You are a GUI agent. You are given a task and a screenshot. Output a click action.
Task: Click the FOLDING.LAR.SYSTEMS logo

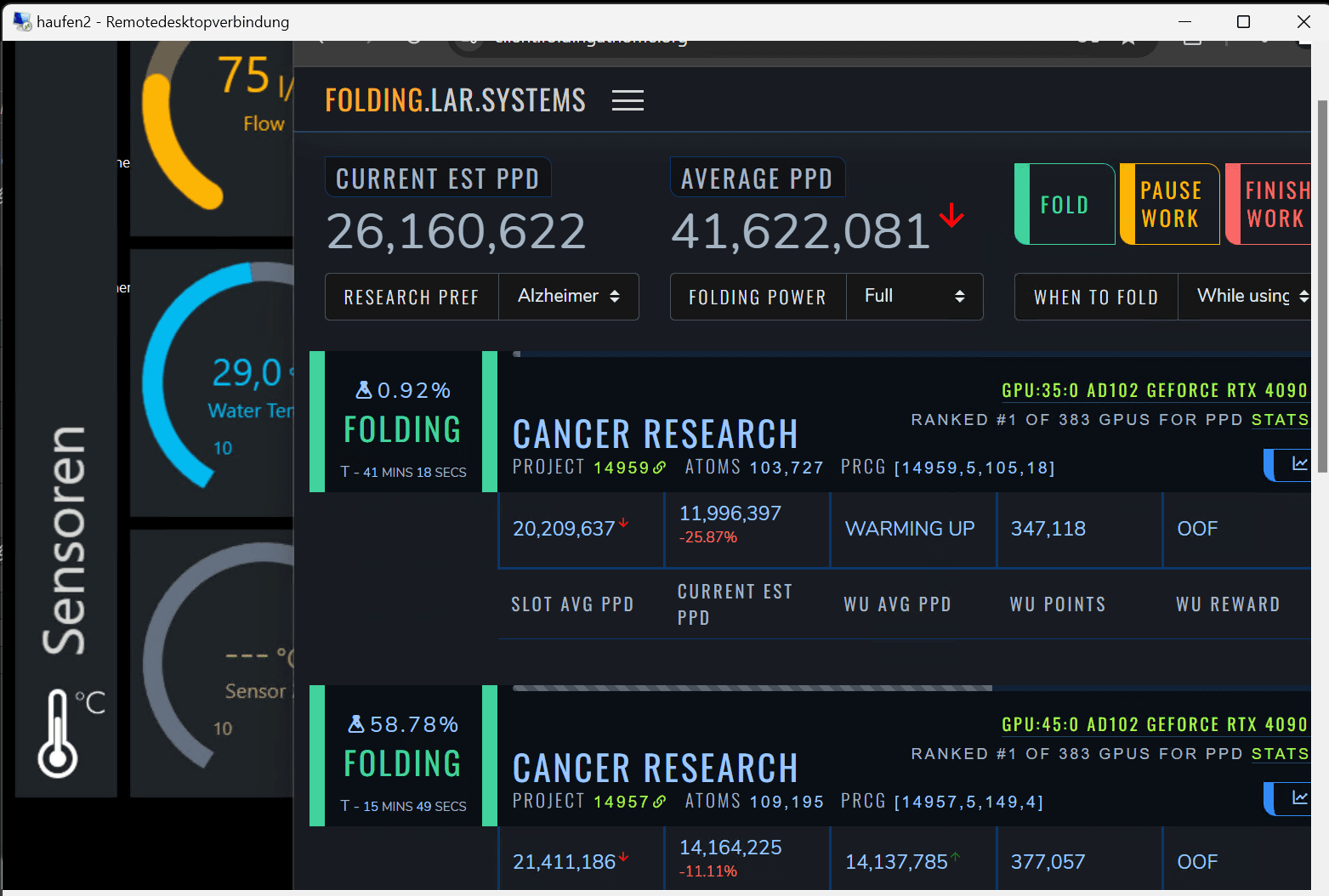[455, 100]
